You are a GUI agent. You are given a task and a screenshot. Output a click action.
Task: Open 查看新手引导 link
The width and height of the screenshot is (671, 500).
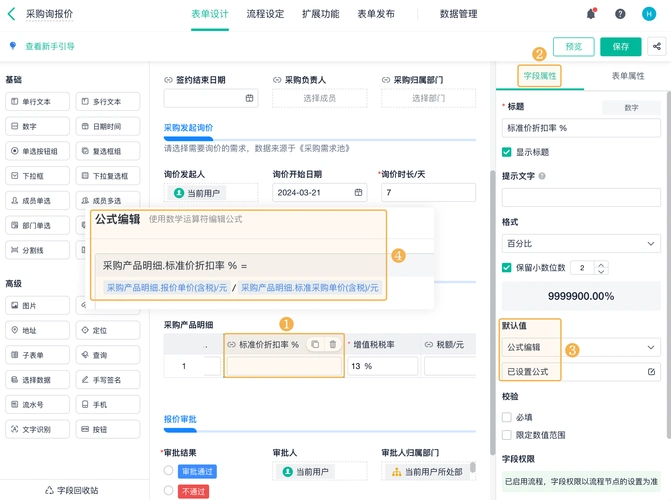(x=50, y=46)
